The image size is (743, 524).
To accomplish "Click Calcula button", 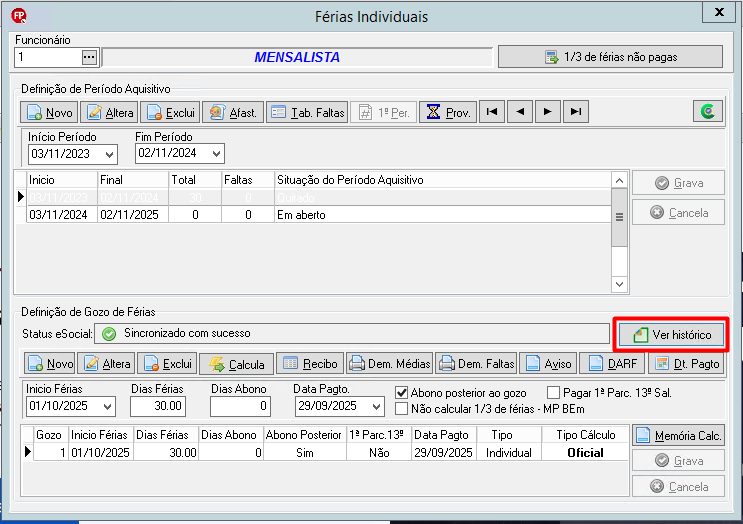I will (x=236, y=364).
